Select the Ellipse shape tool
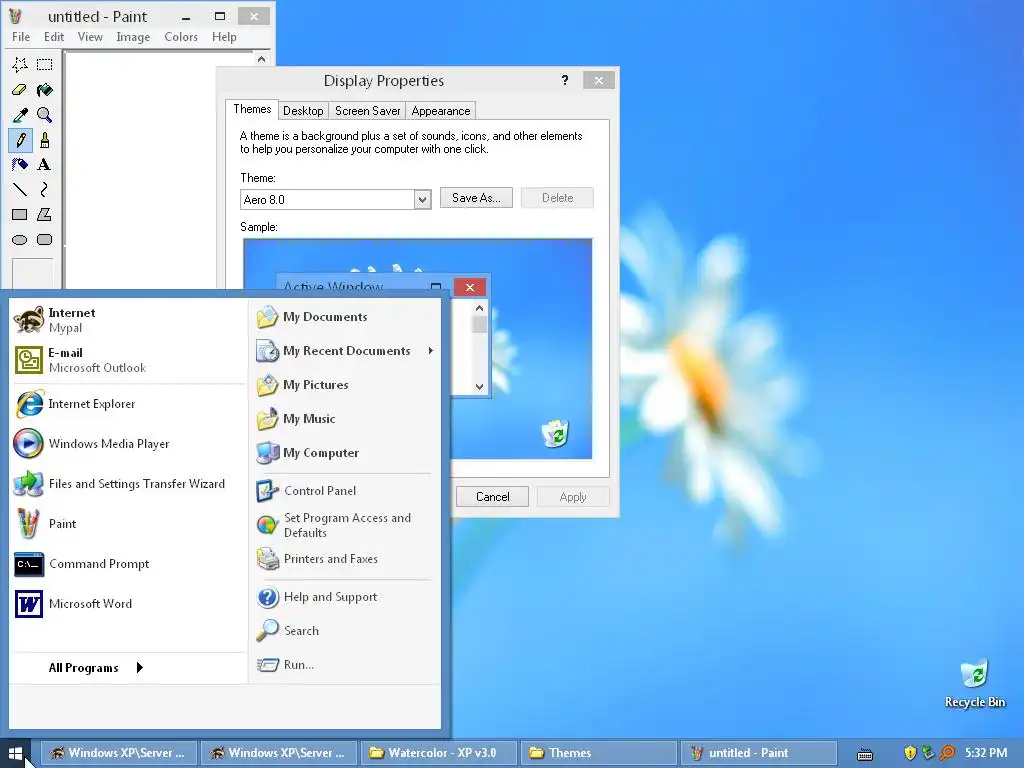 click(x=20, y=240)
